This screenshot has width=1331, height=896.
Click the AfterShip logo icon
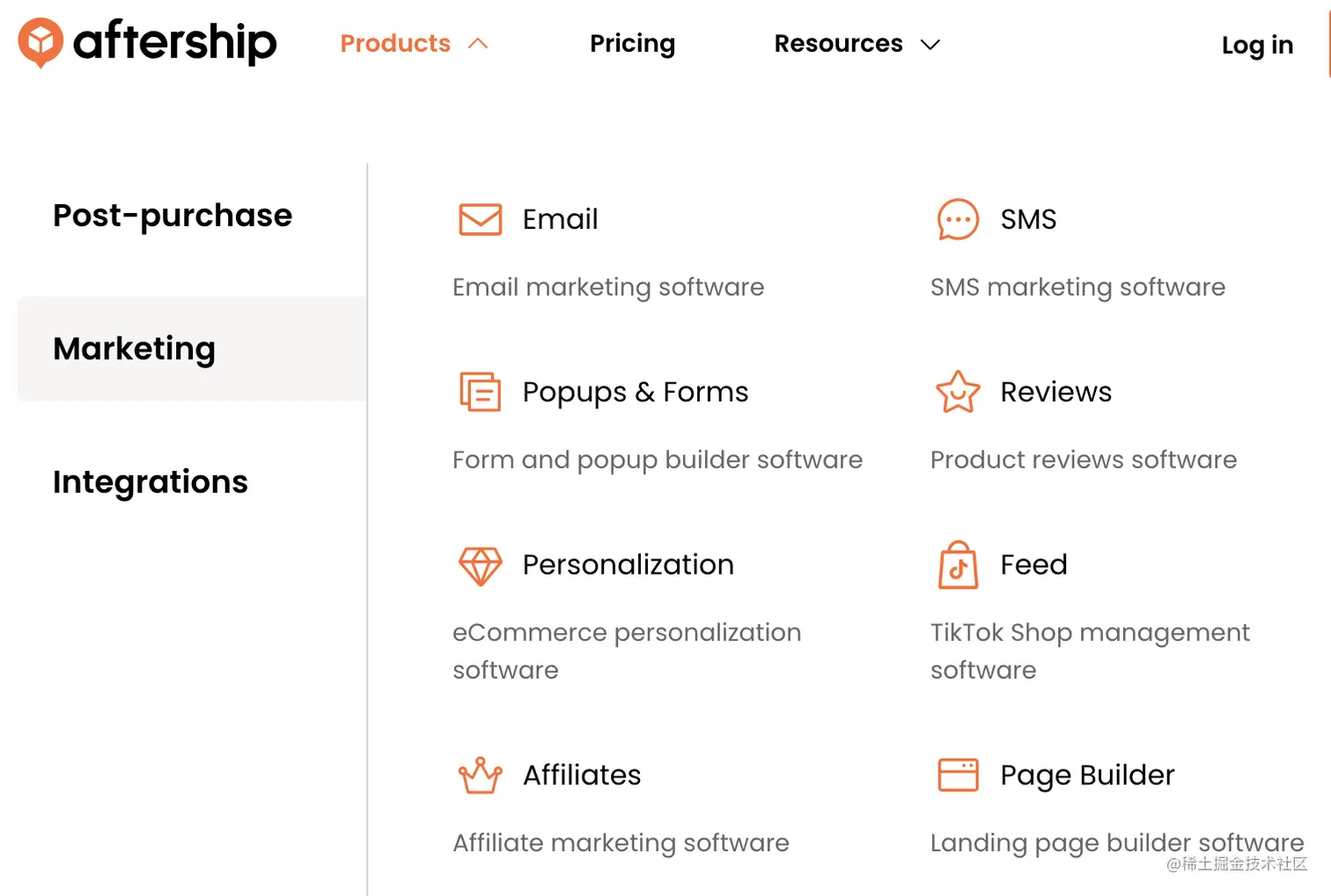coord(40,41)
